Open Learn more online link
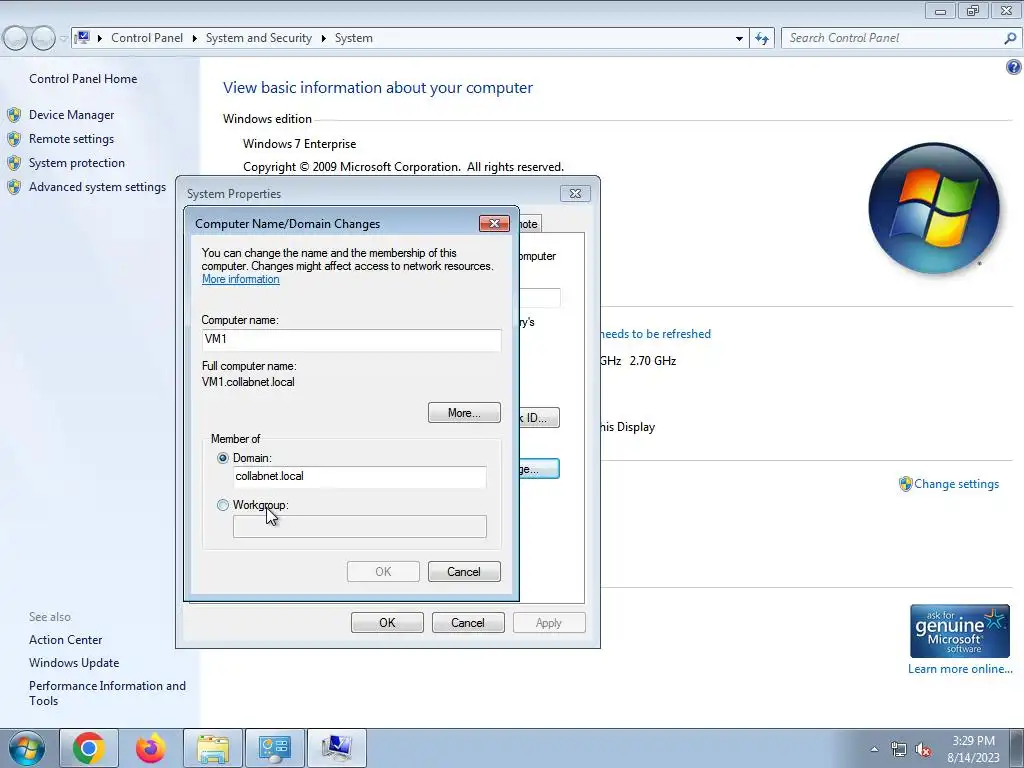This screenshot has height=768, width=1024. (x=960, y=669)
